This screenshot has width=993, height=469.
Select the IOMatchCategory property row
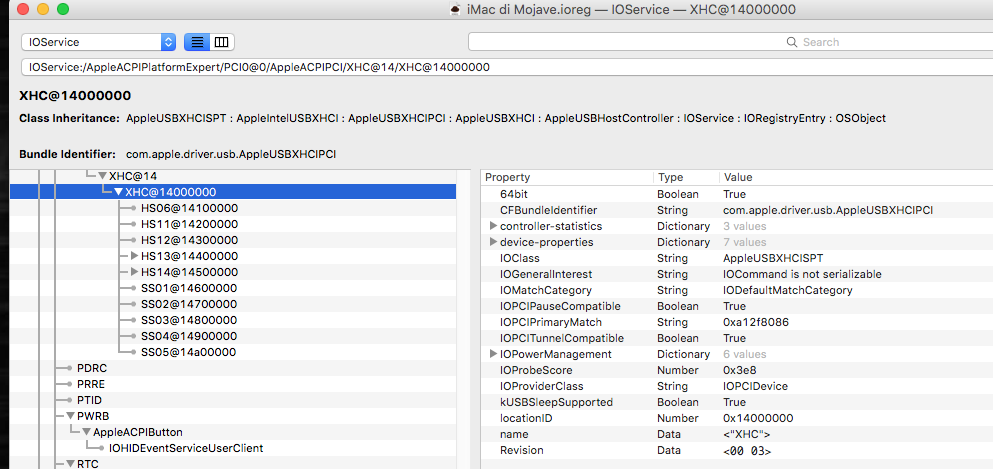coord(737,290)
